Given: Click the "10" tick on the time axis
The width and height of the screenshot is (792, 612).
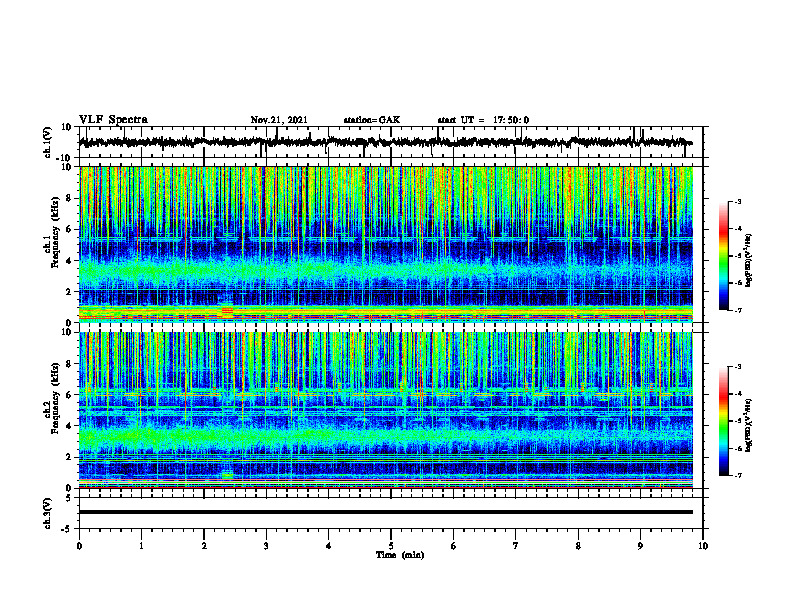Looking at the screenshot, I should [703, 546].
